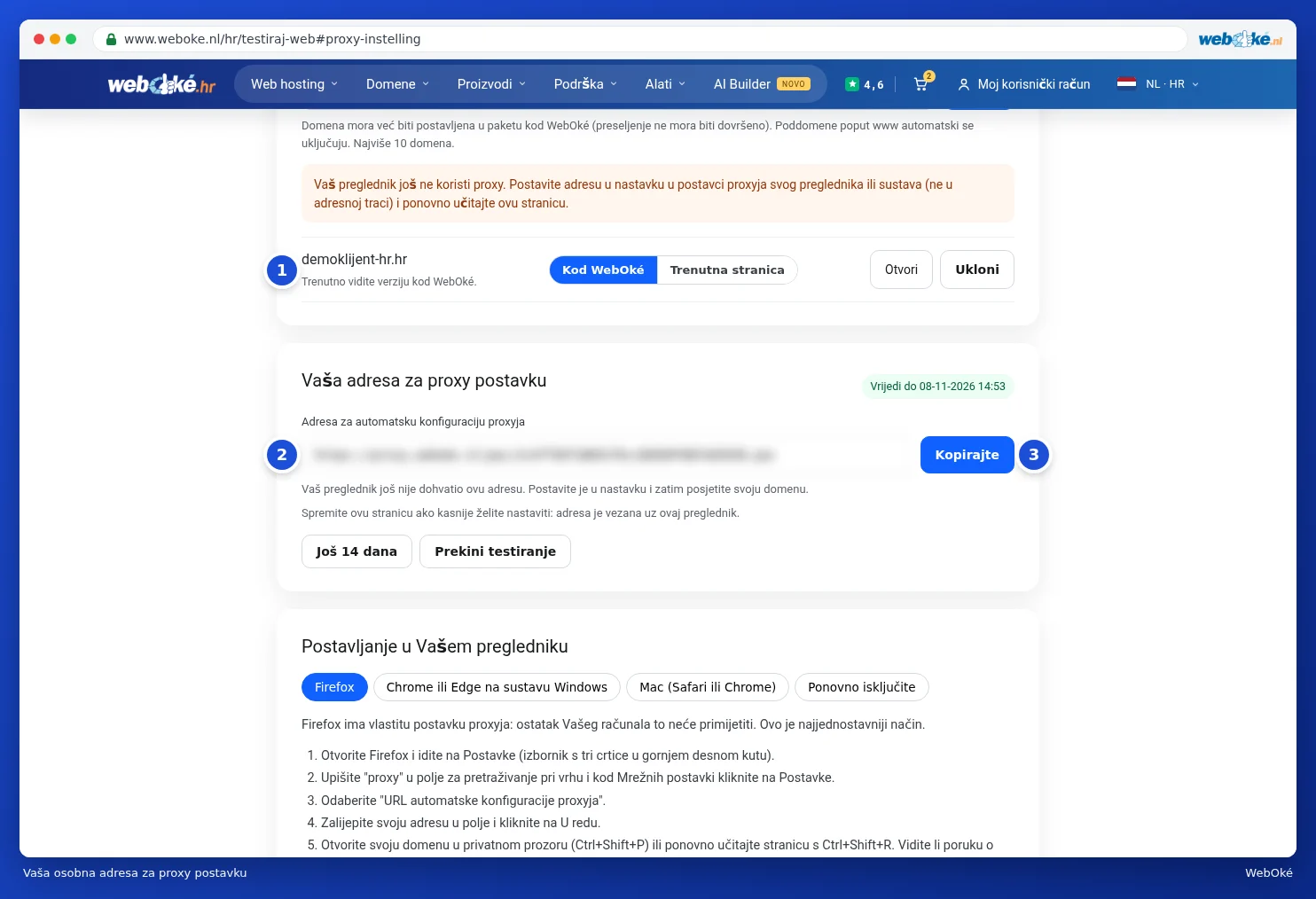Click the heading Postavljanje u Vašem pregledniku
Screen dimensions: 1316x899
point(435,646)
